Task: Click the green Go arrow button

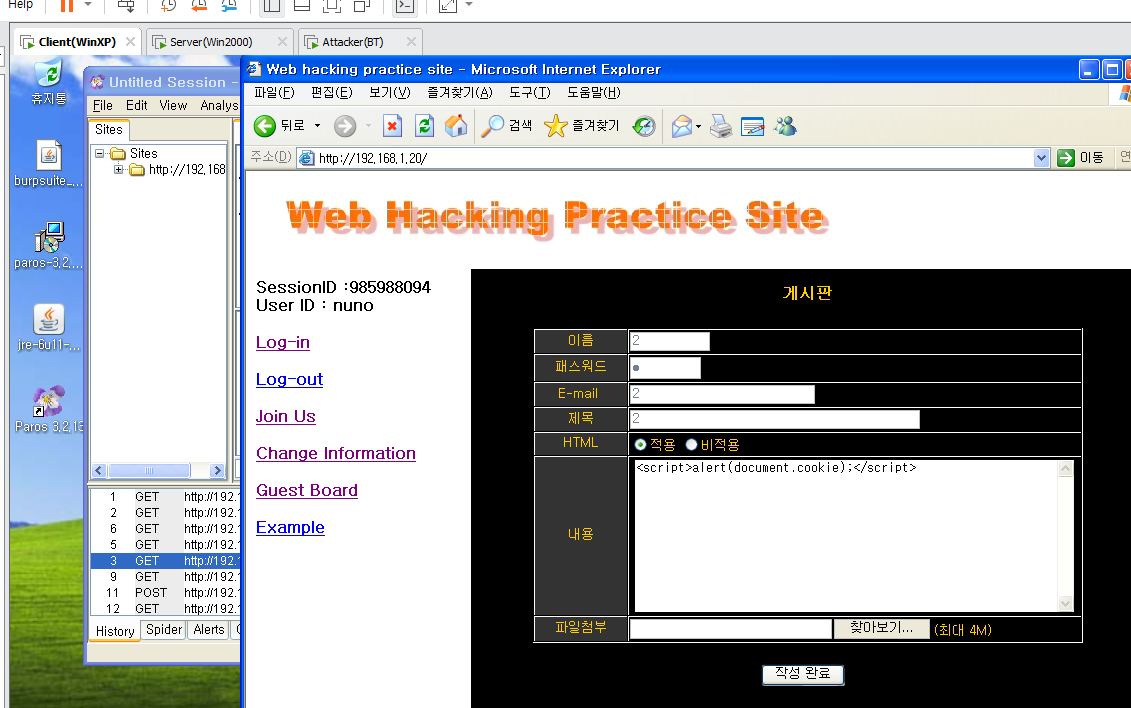Action: point(1065,158)
